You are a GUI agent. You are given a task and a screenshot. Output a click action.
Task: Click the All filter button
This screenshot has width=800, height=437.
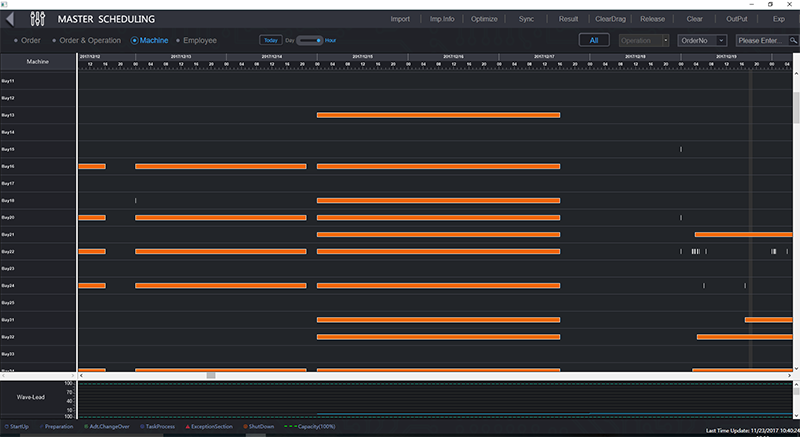click(594, 40)
